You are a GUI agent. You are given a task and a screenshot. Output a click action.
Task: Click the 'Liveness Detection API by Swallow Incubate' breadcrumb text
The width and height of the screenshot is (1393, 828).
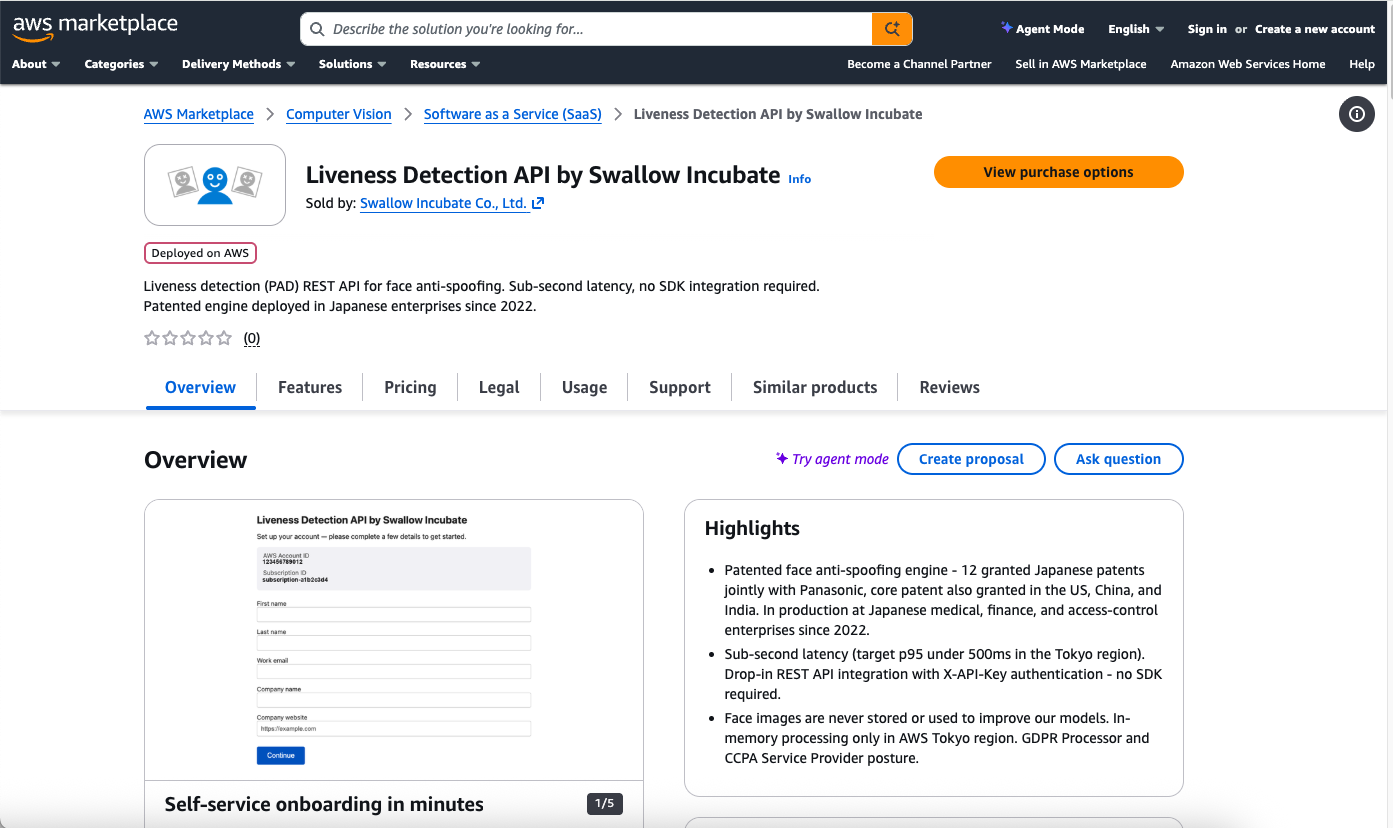[778, 114]
